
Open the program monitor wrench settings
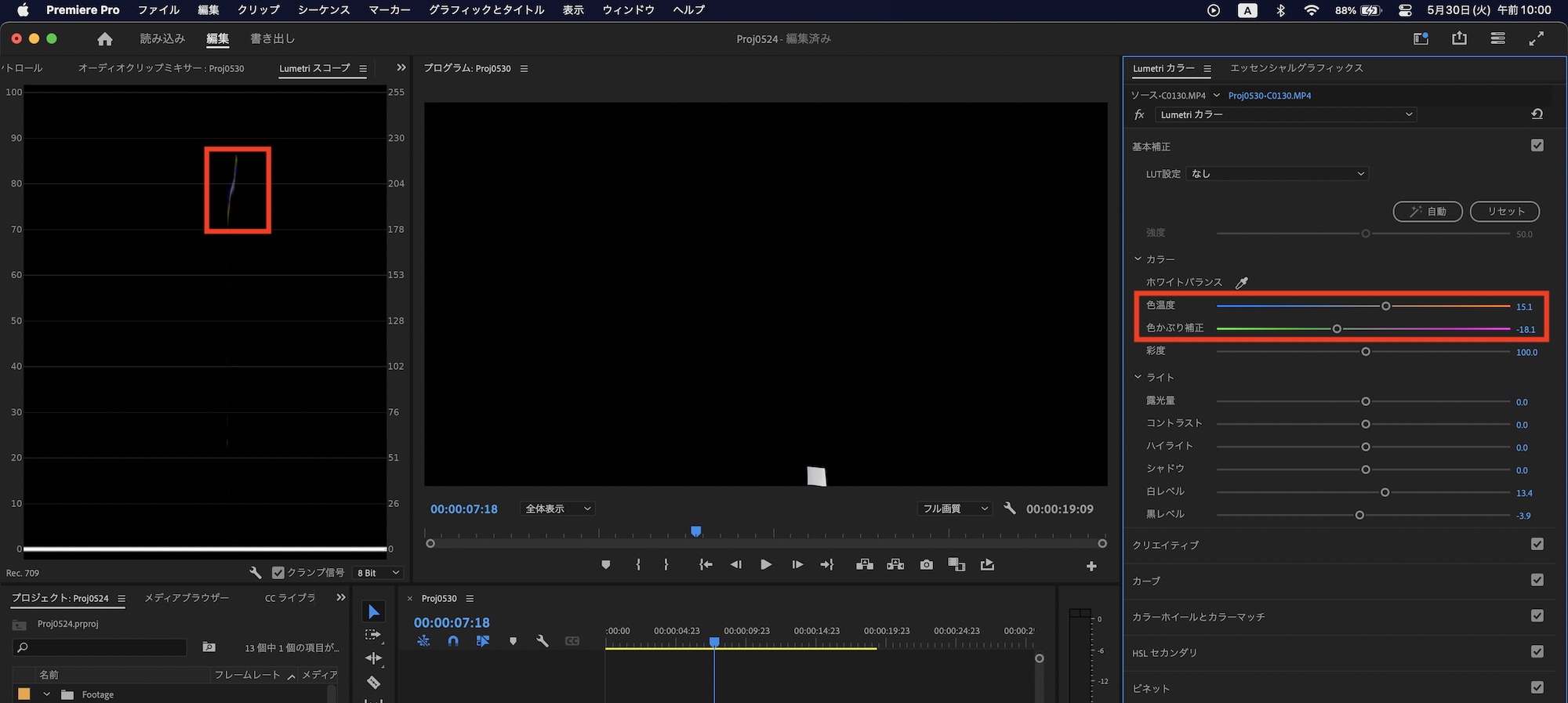pyautogui.click(x=1010, y=509)
